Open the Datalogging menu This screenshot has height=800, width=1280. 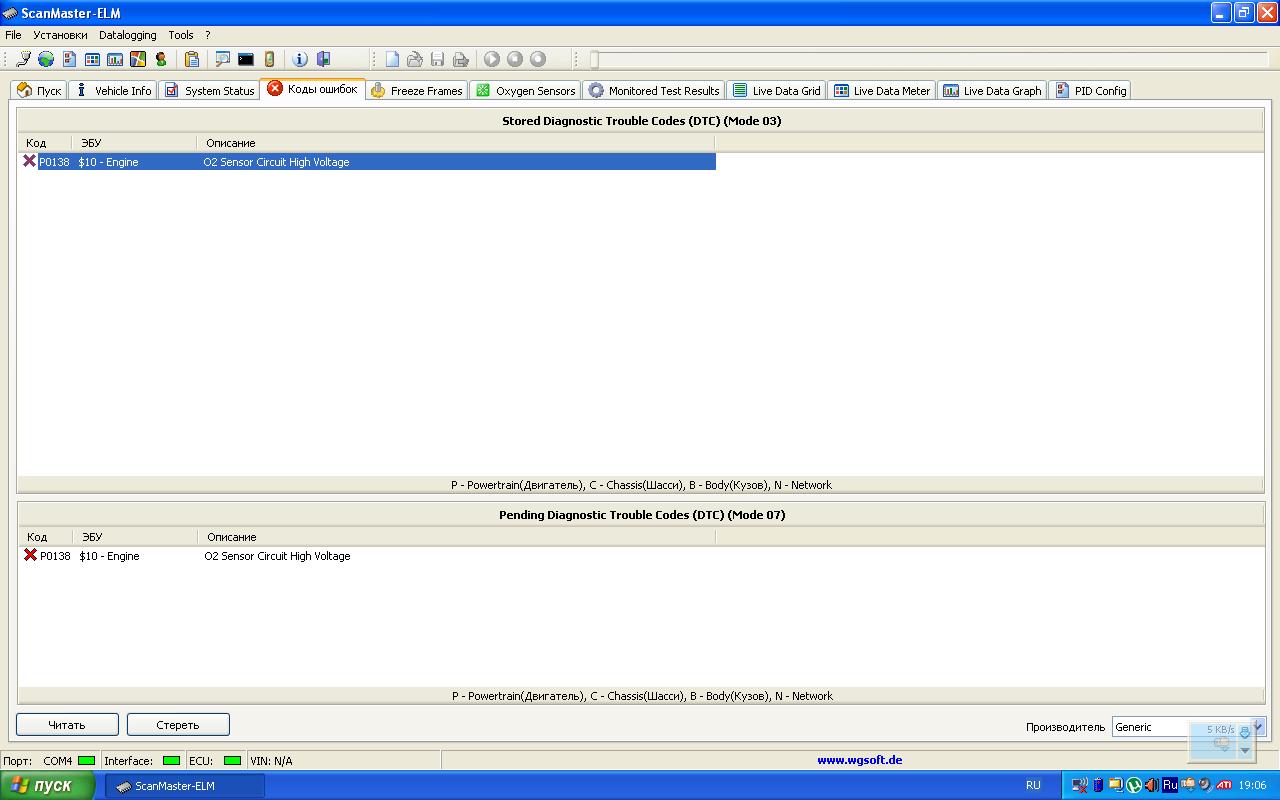click(x=128, y=35)
